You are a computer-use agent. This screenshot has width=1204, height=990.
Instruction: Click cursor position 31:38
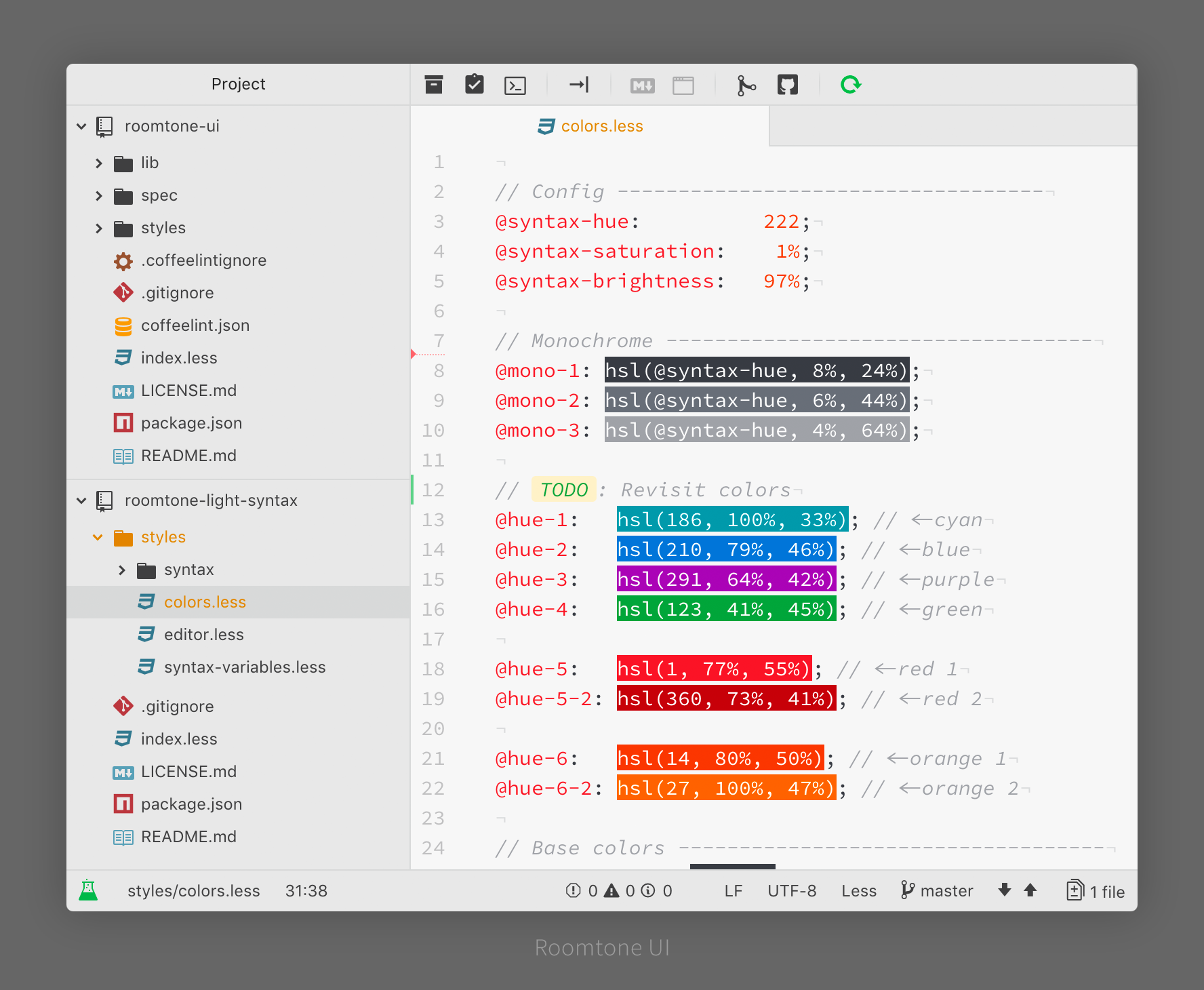pos(306,891)
